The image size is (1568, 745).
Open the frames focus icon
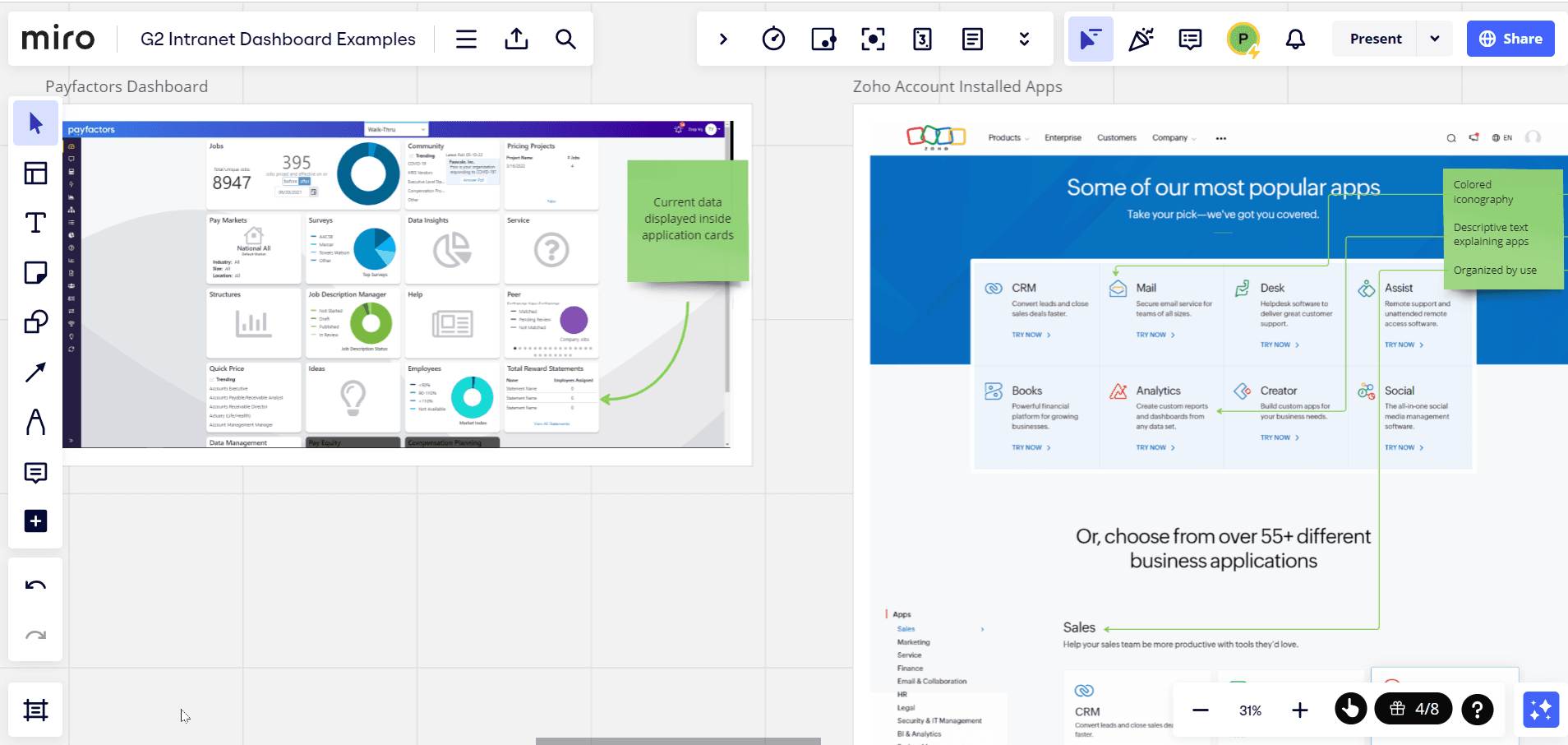873,39
